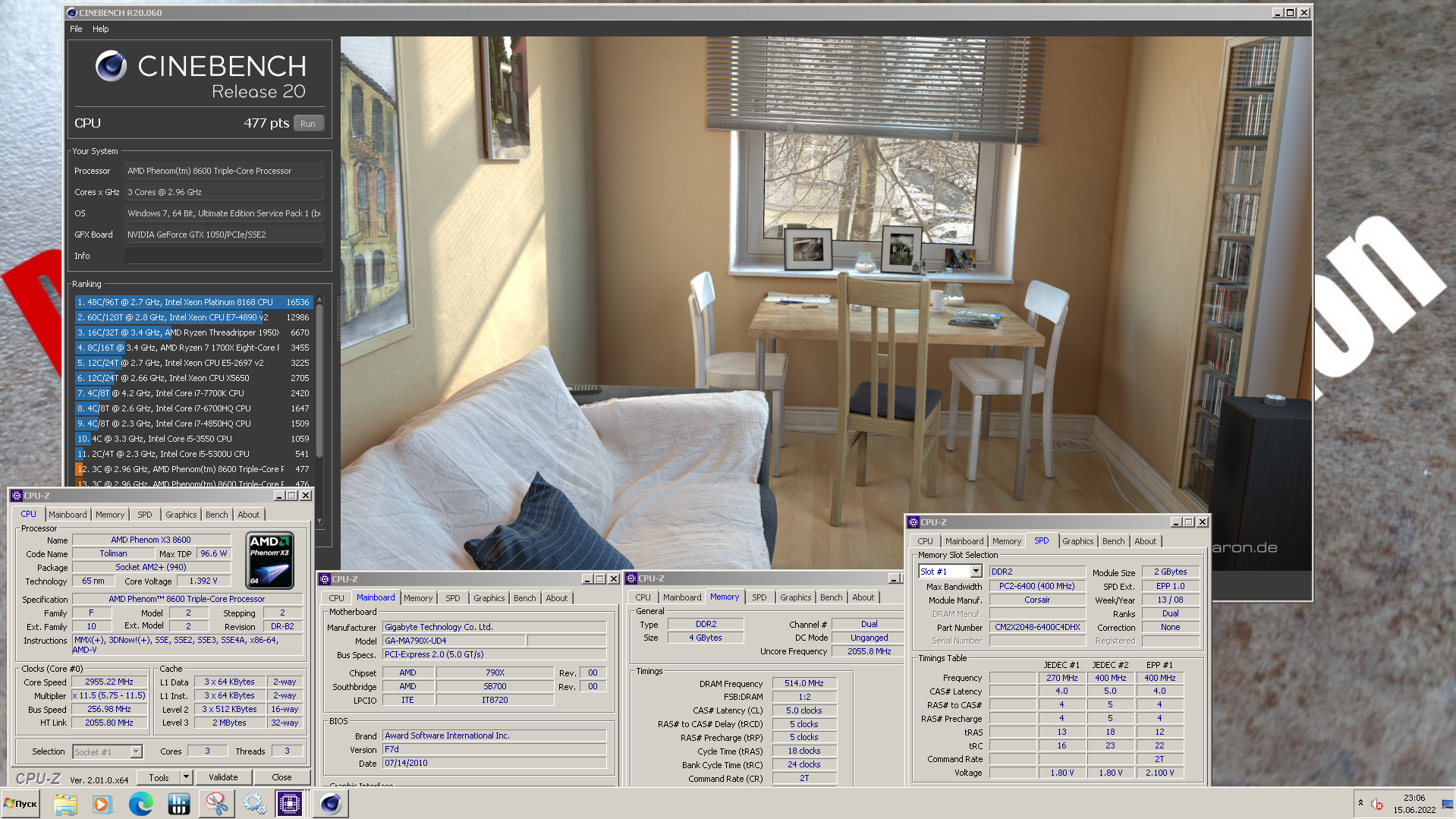
Task: Click the Code Name value Toliman
Action: (x=113, y=554)
